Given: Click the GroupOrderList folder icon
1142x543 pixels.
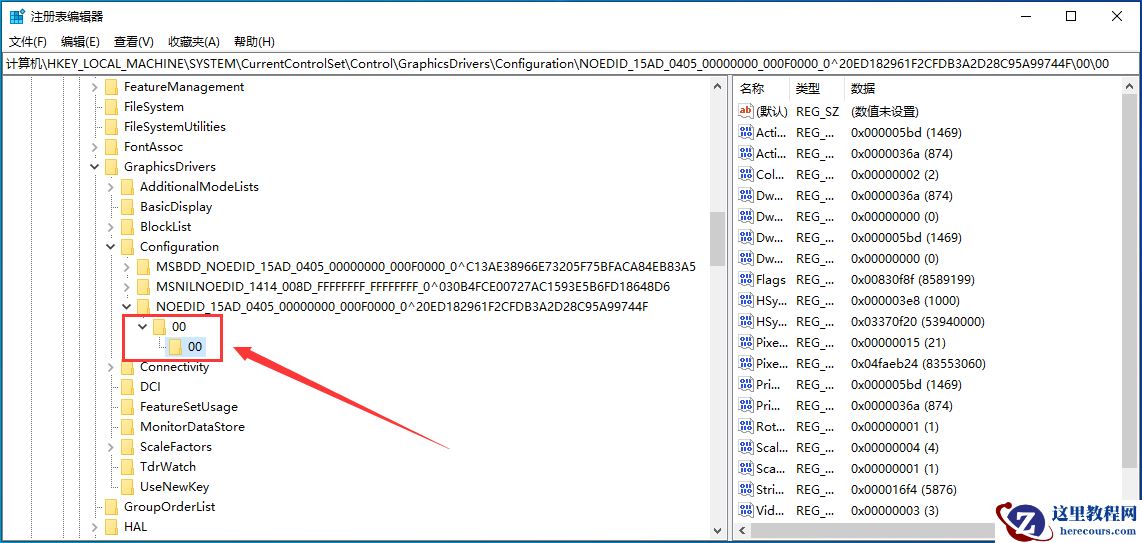Looking at the screenshot, I should pyautogui.click(x=111, y=507).
